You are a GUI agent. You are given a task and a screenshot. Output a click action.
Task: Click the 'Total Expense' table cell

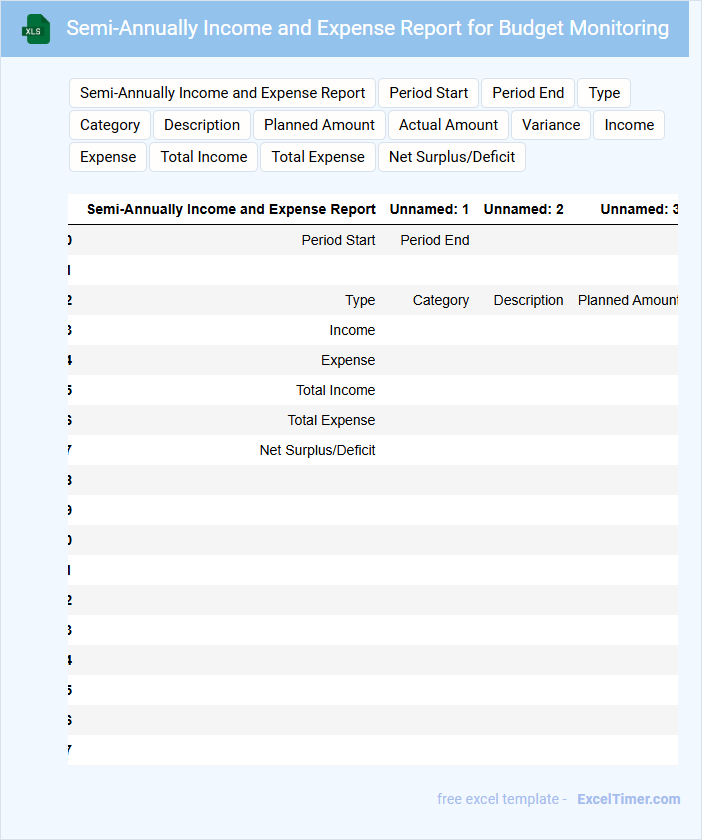pyautogui.click(x=331, y=421)
